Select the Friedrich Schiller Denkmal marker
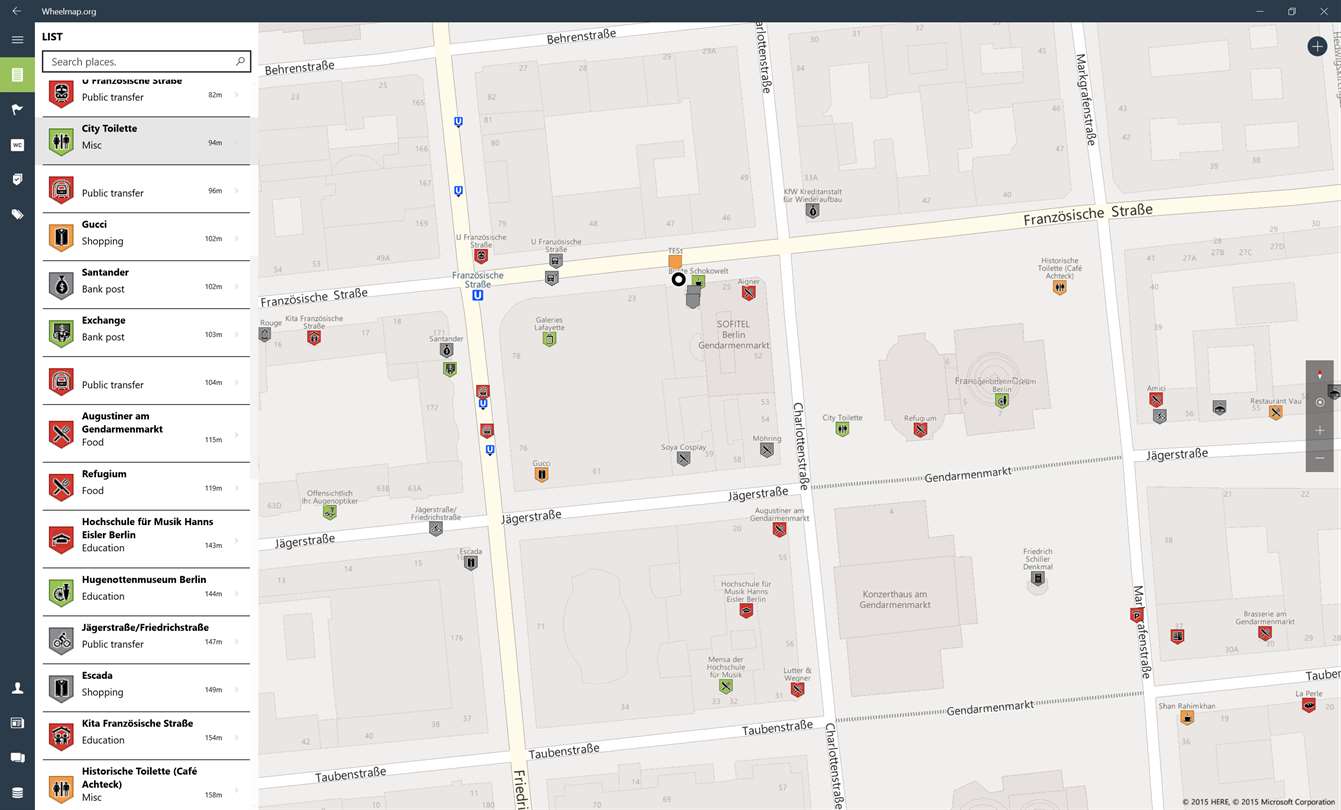 1038,578
